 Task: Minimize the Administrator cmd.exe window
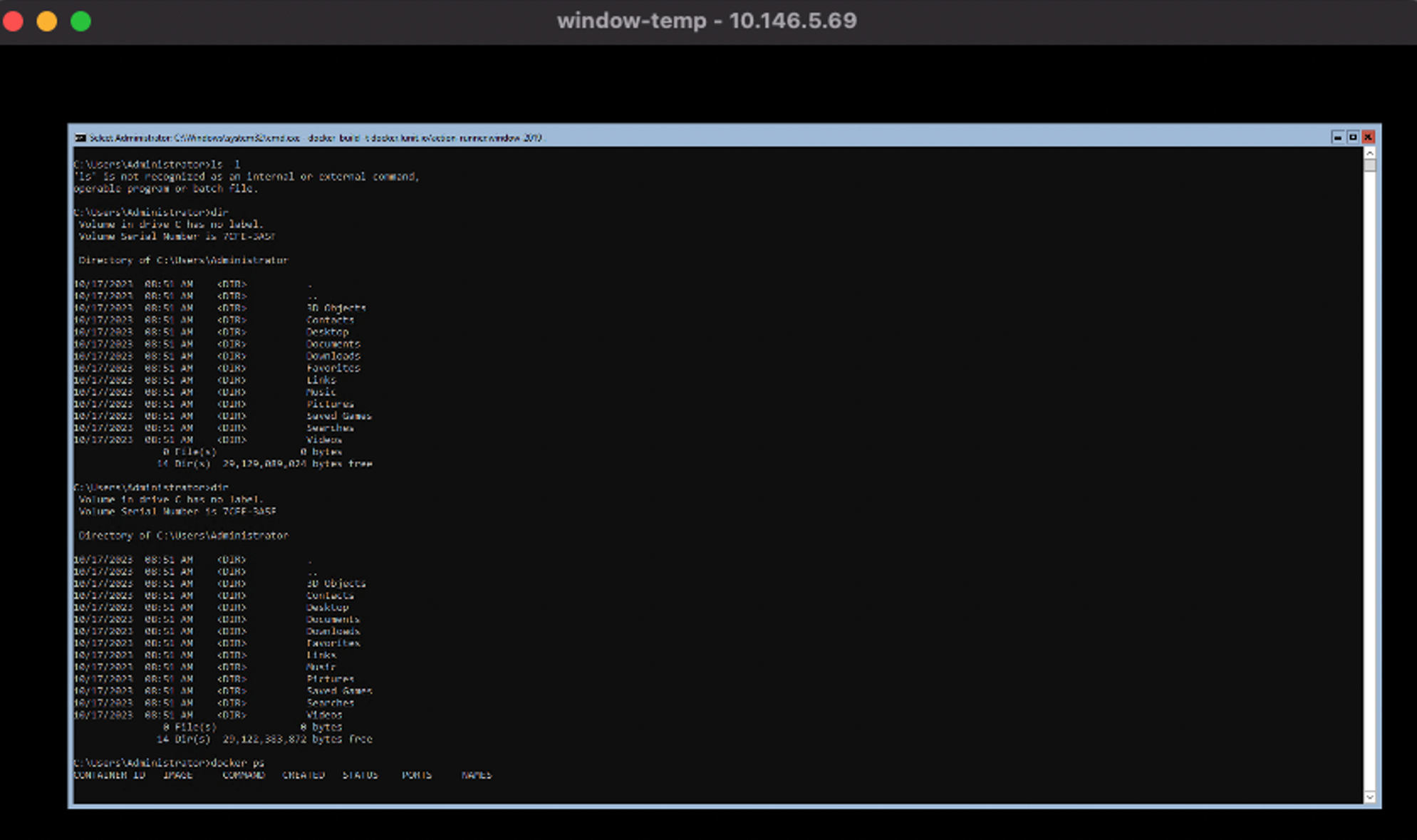click(1337, 137)
